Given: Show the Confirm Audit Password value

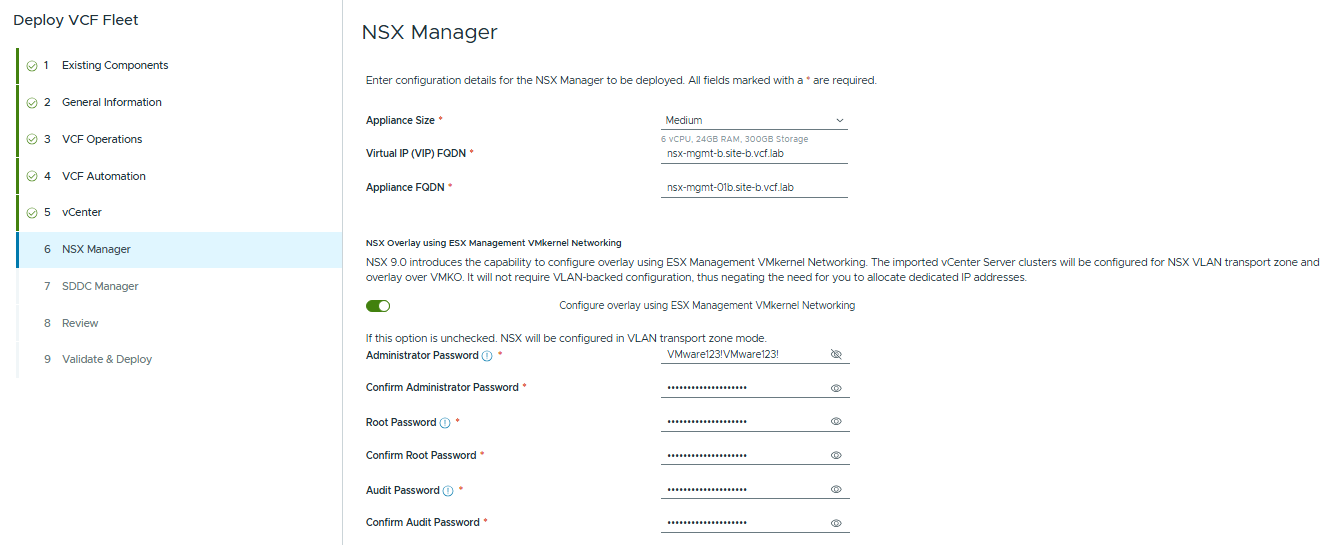Looking at the screenshot, I should [x=837, y=523].
